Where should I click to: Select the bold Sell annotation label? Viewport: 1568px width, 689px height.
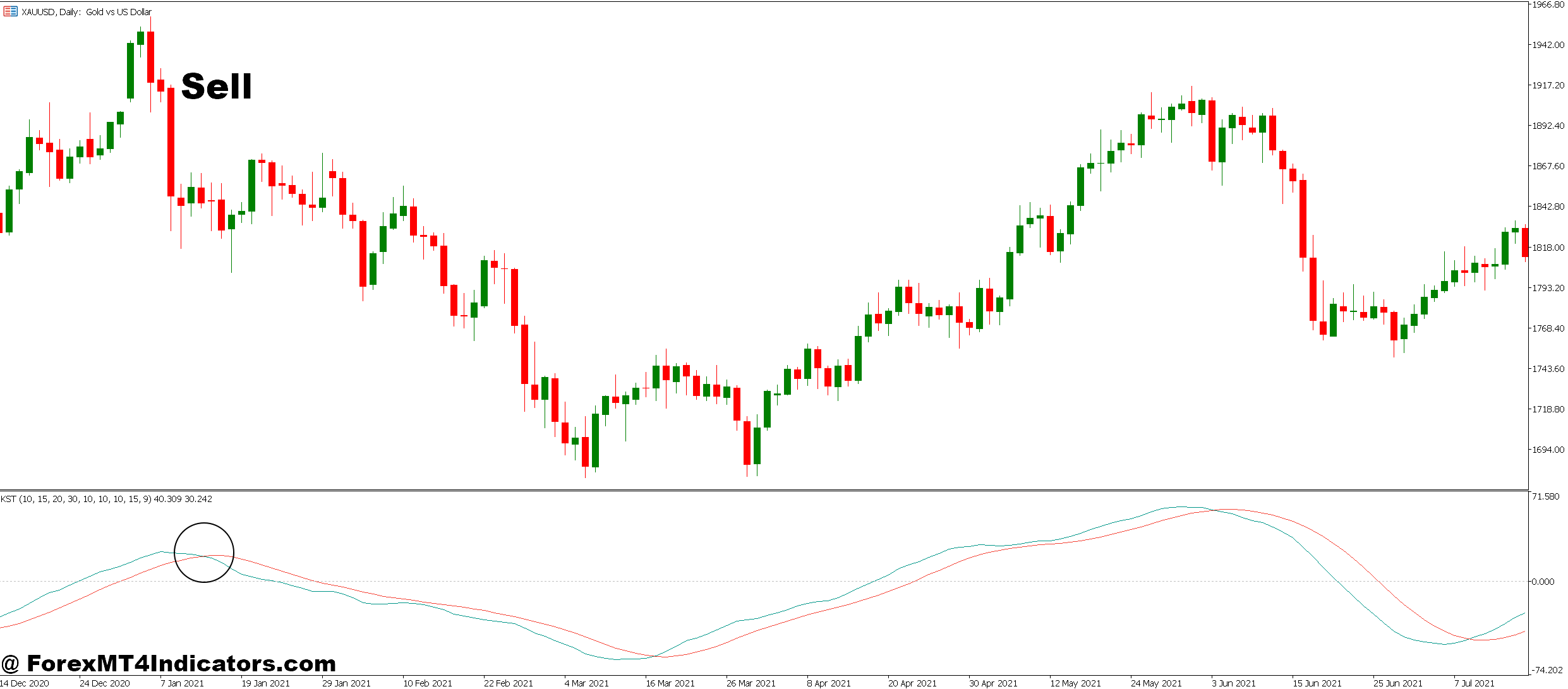tap(216, 87)
